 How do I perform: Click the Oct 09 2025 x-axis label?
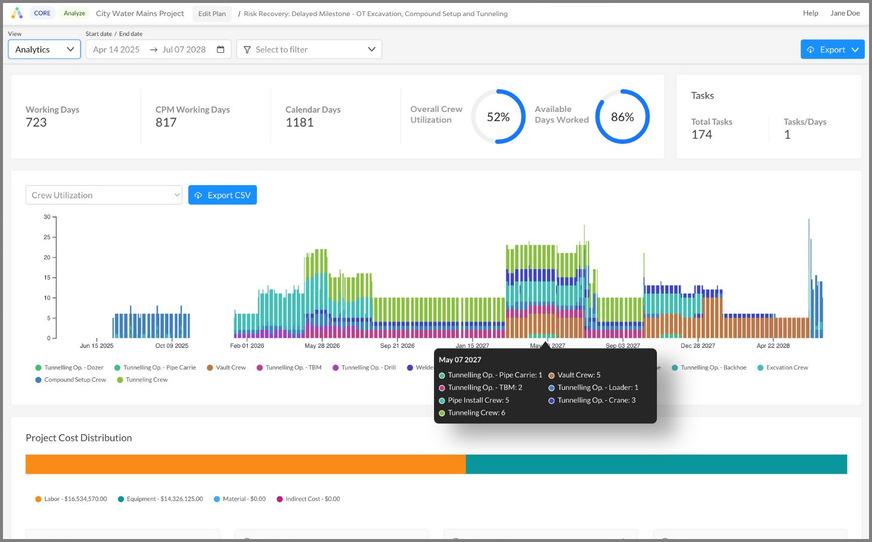[171, 346]
